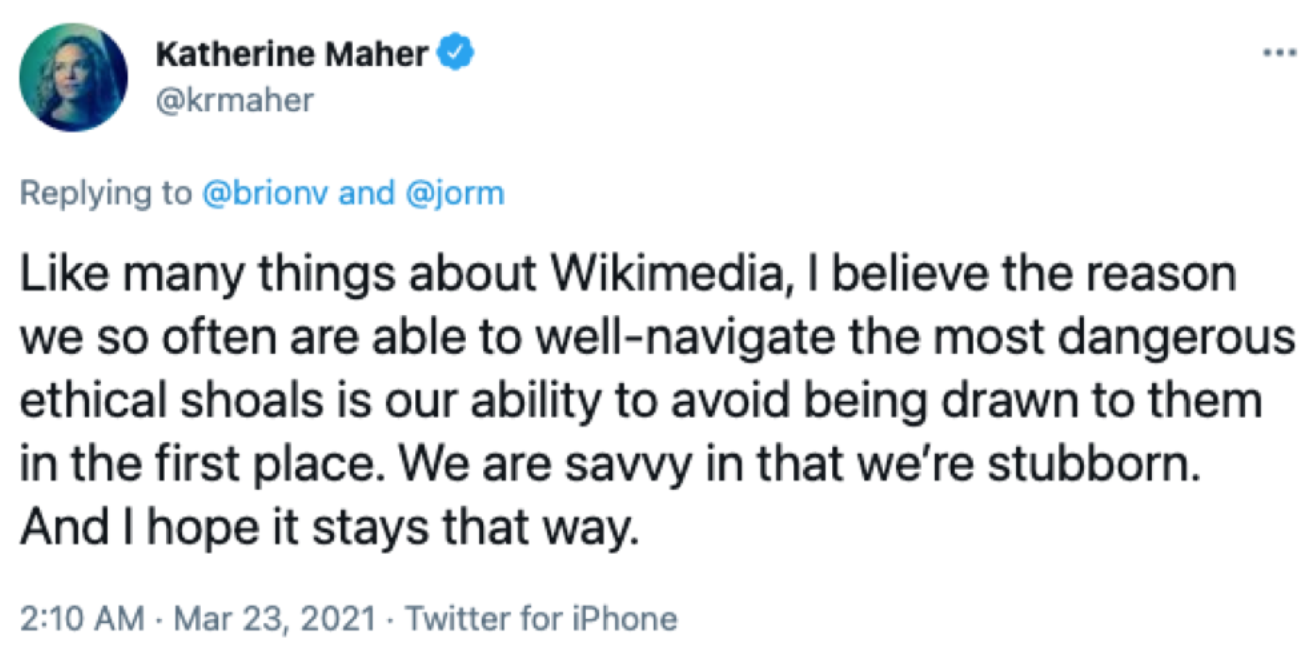Open the @krmaher handle link

click(235, 100)
